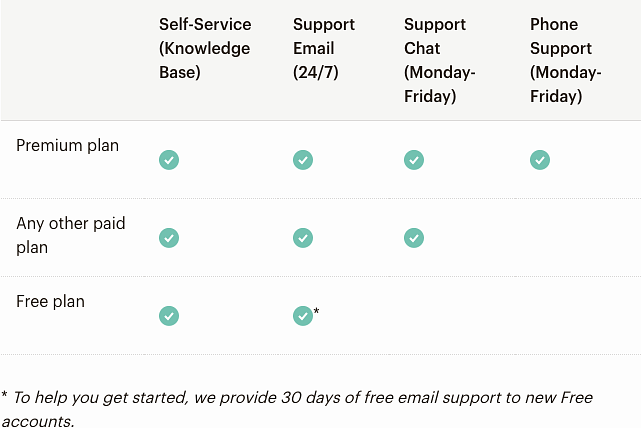This screenshot has width=641, height=428.
Task: Click the Premium plan row label
Action: pos(68,146)
